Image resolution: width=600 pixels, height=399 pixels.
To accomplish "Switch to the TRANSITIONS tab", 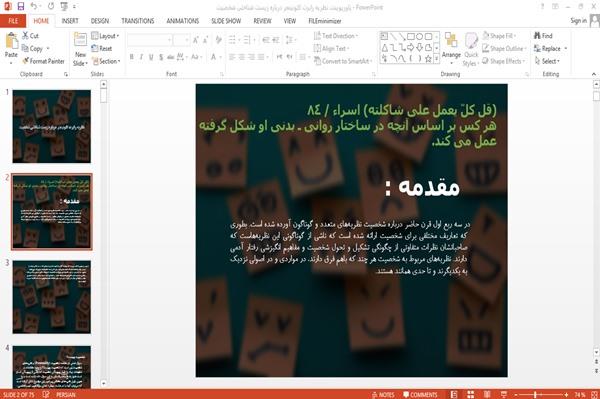I will click(x=138, y=21).
